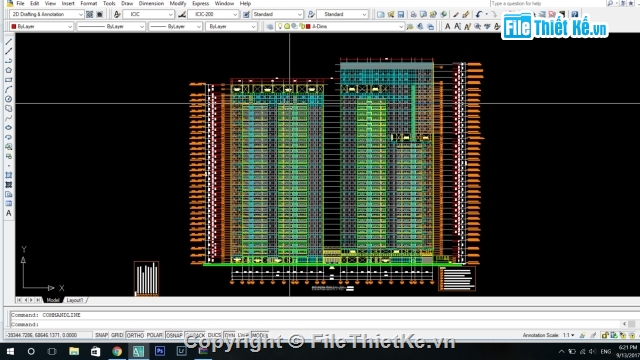This screenshot has height=360, width=640.
Task: Toggle GRID display in status bar
Action: tap(117, 335)
